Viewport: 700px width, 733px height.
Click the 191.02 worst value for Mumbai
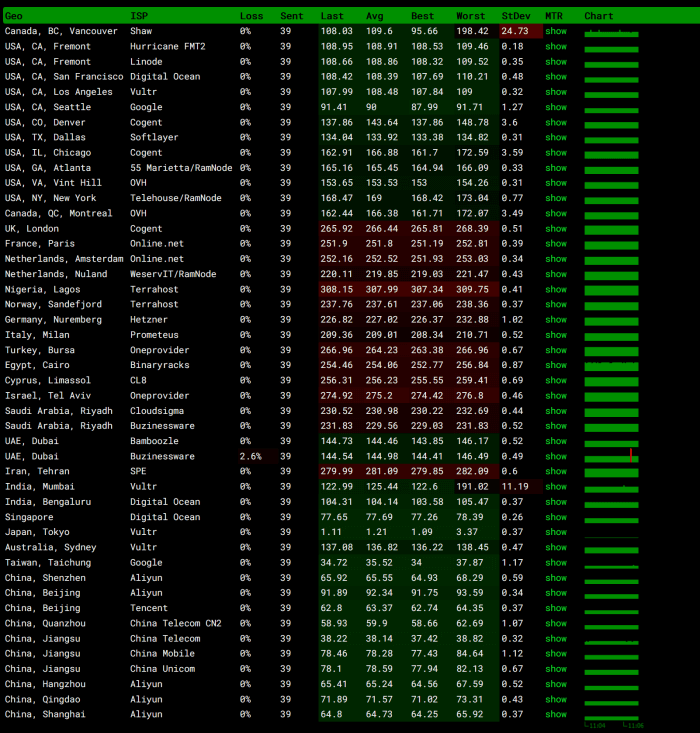tap(472, 487)
